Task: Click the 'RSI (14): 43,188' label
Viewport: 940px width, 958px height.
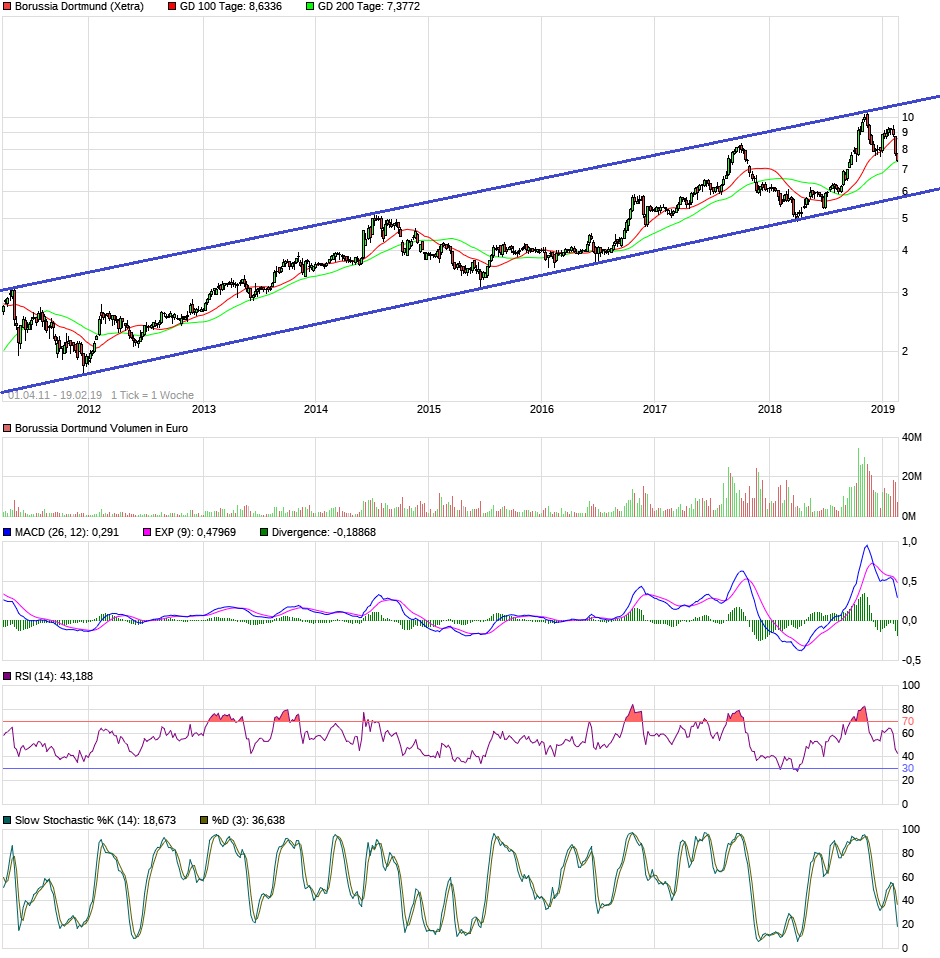Action: click(54, 676)
